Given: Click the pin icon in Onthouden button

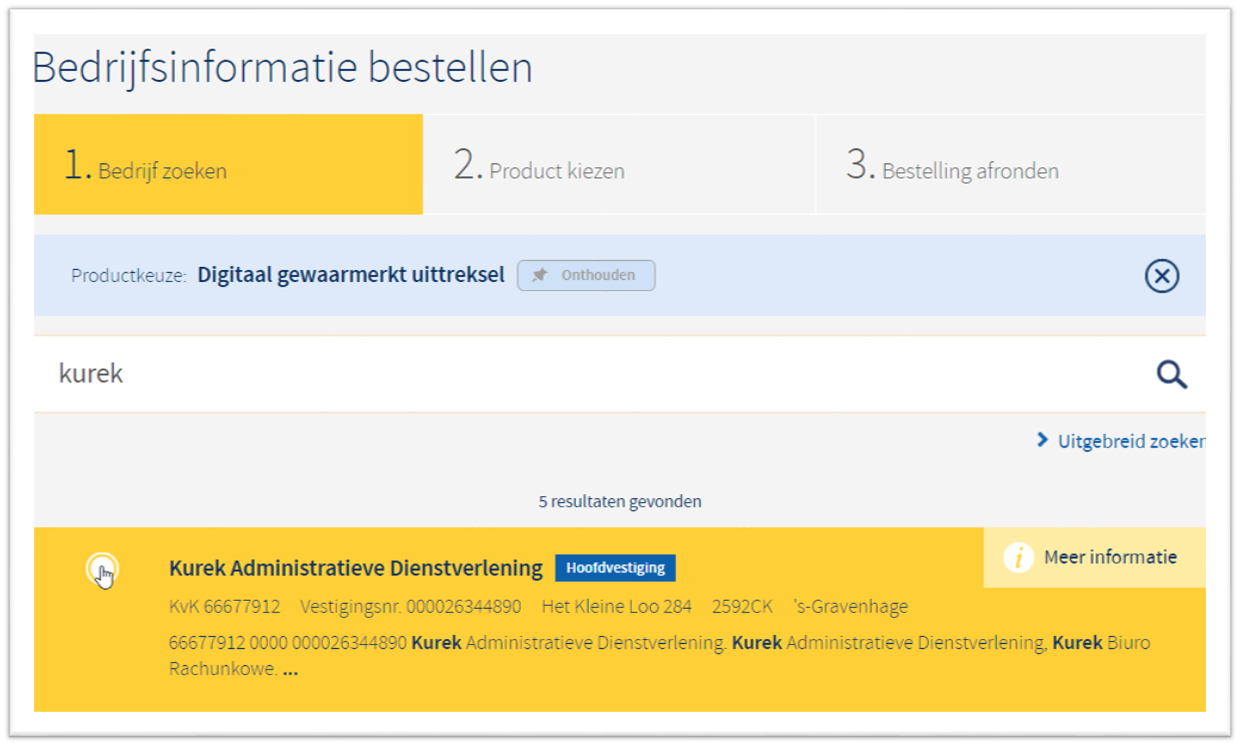Looking at the screenshot, I should [540, 275].
